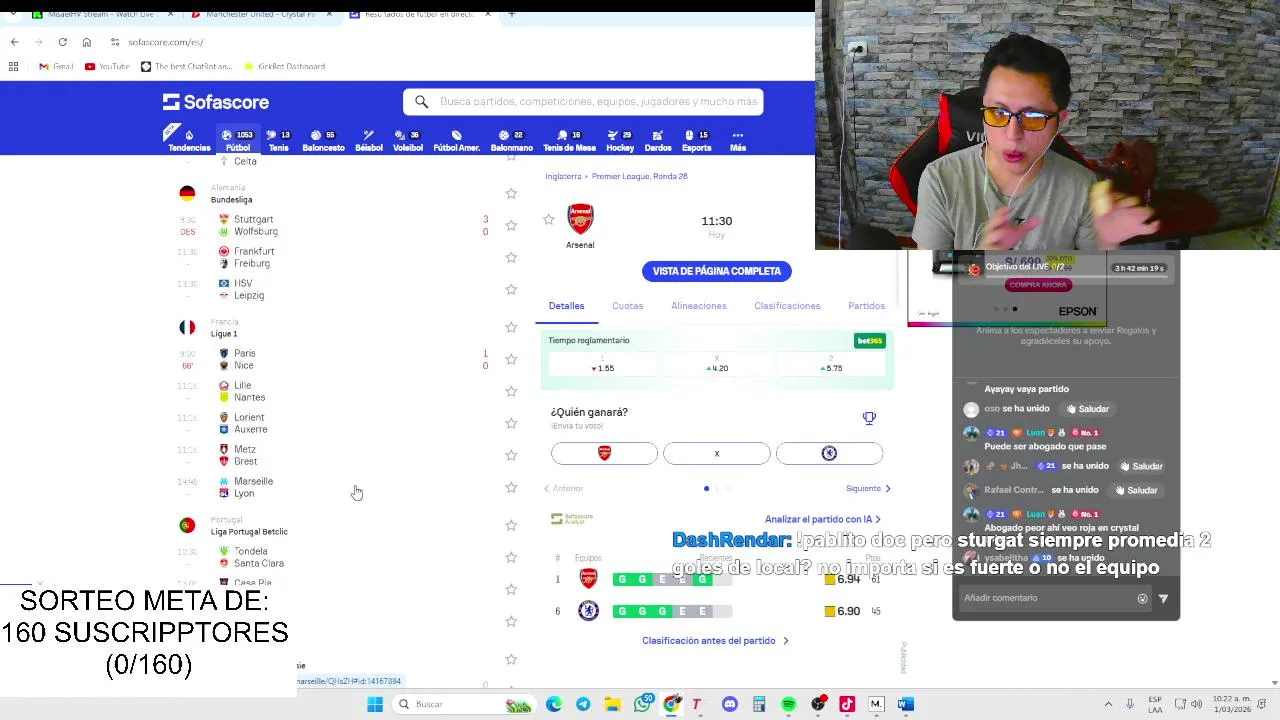Vote X for a draw
This screenshot has height=720, width=1280.
(717, 454)
